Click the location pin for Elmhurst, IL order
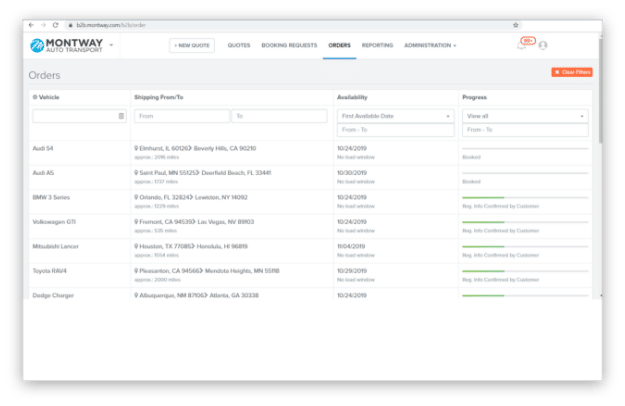This screenshot has width=625, height=406. (136, 148)
